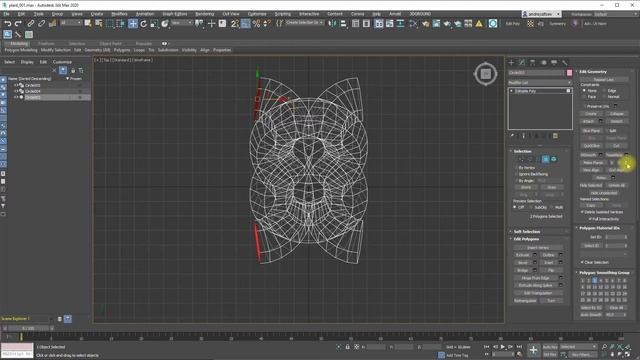Click the time slider handle
This screenshot has height=360, width=640.
coord(29,328)
